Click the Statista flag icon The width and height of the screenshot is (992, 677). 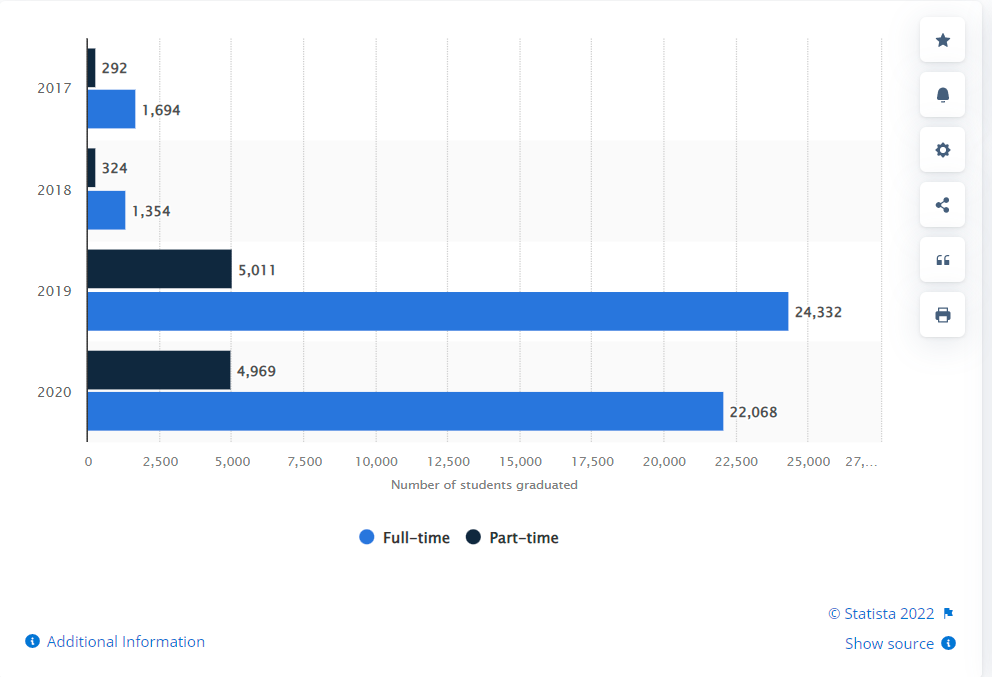point(948,614)
